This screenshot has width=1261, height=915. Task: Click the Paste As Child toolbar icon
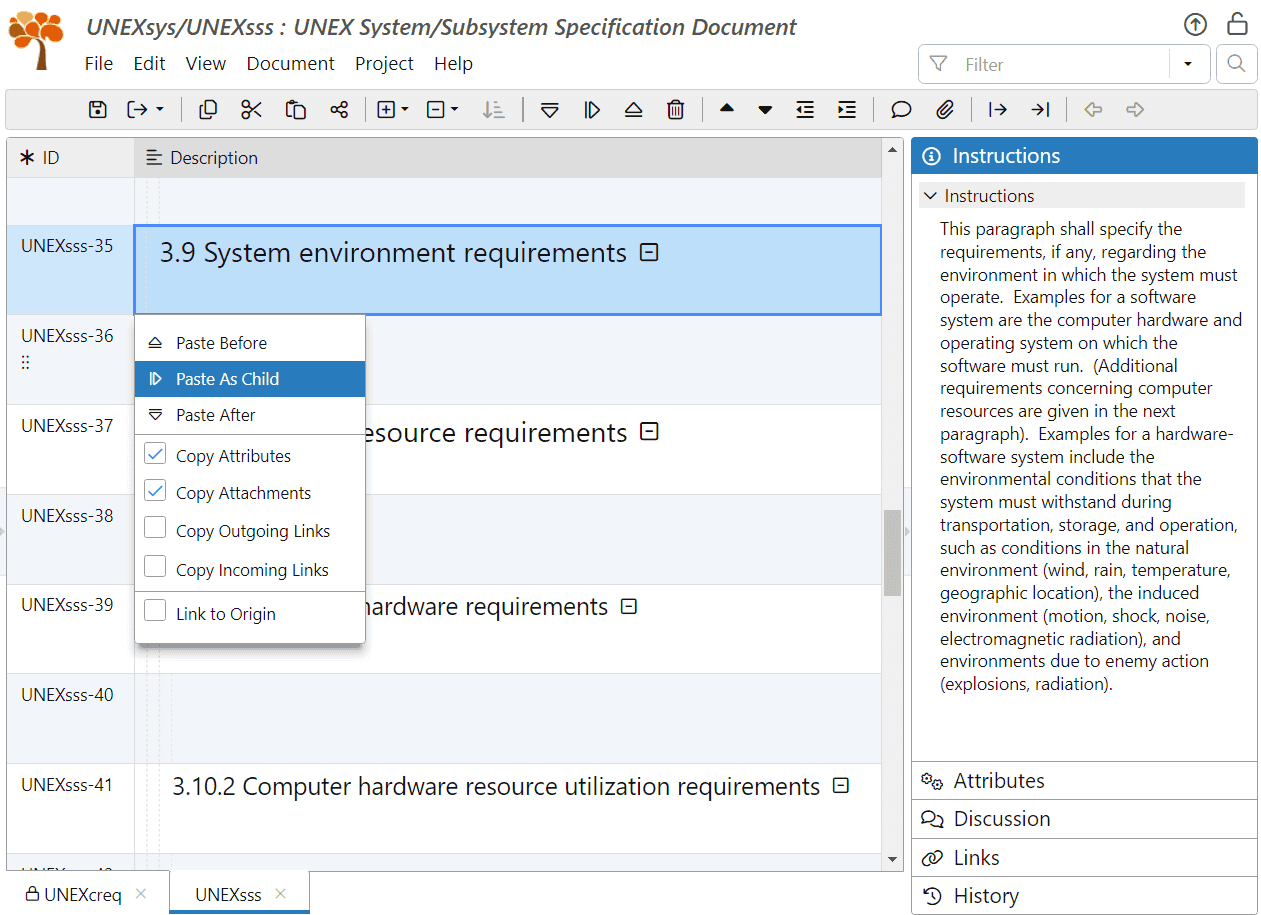(592, 110)
